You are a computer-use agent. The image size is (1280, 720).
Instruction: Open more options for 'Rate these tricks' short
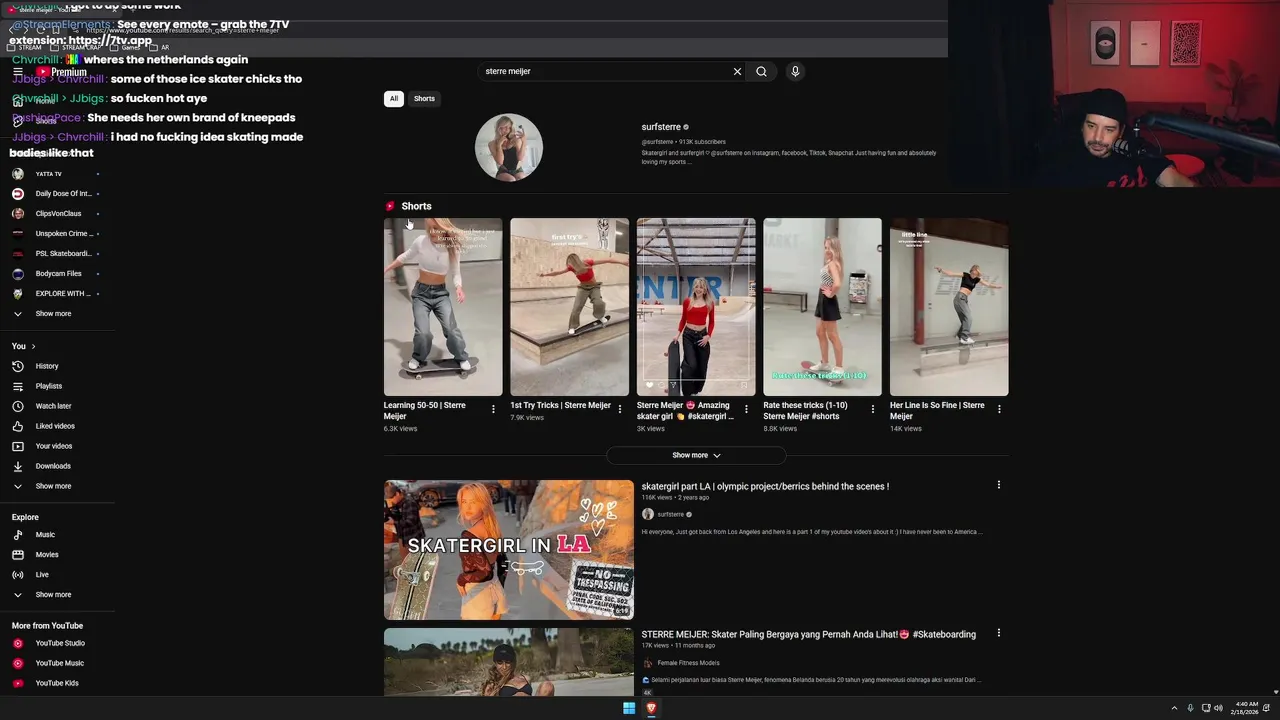point(872,409)
